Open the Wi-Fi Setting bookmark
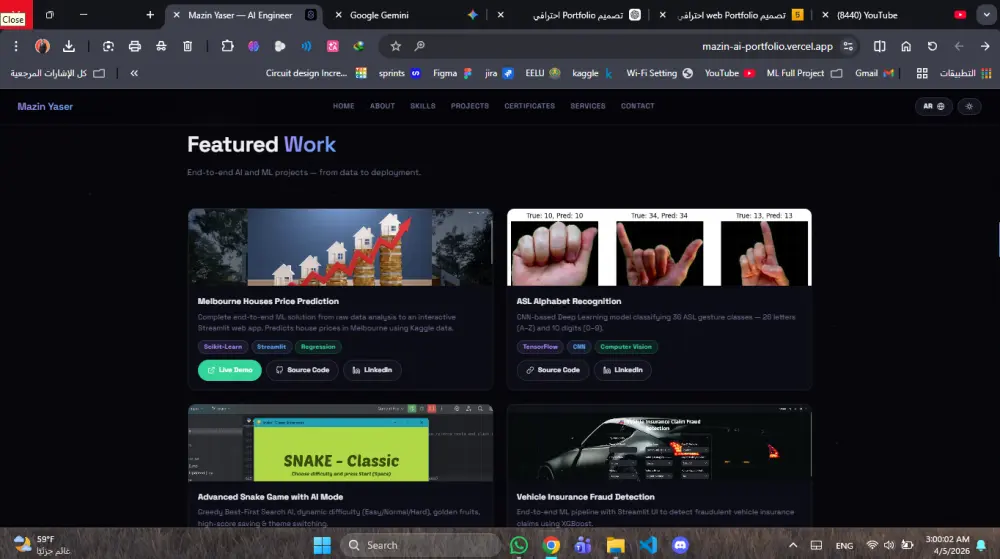 point(659,73)
